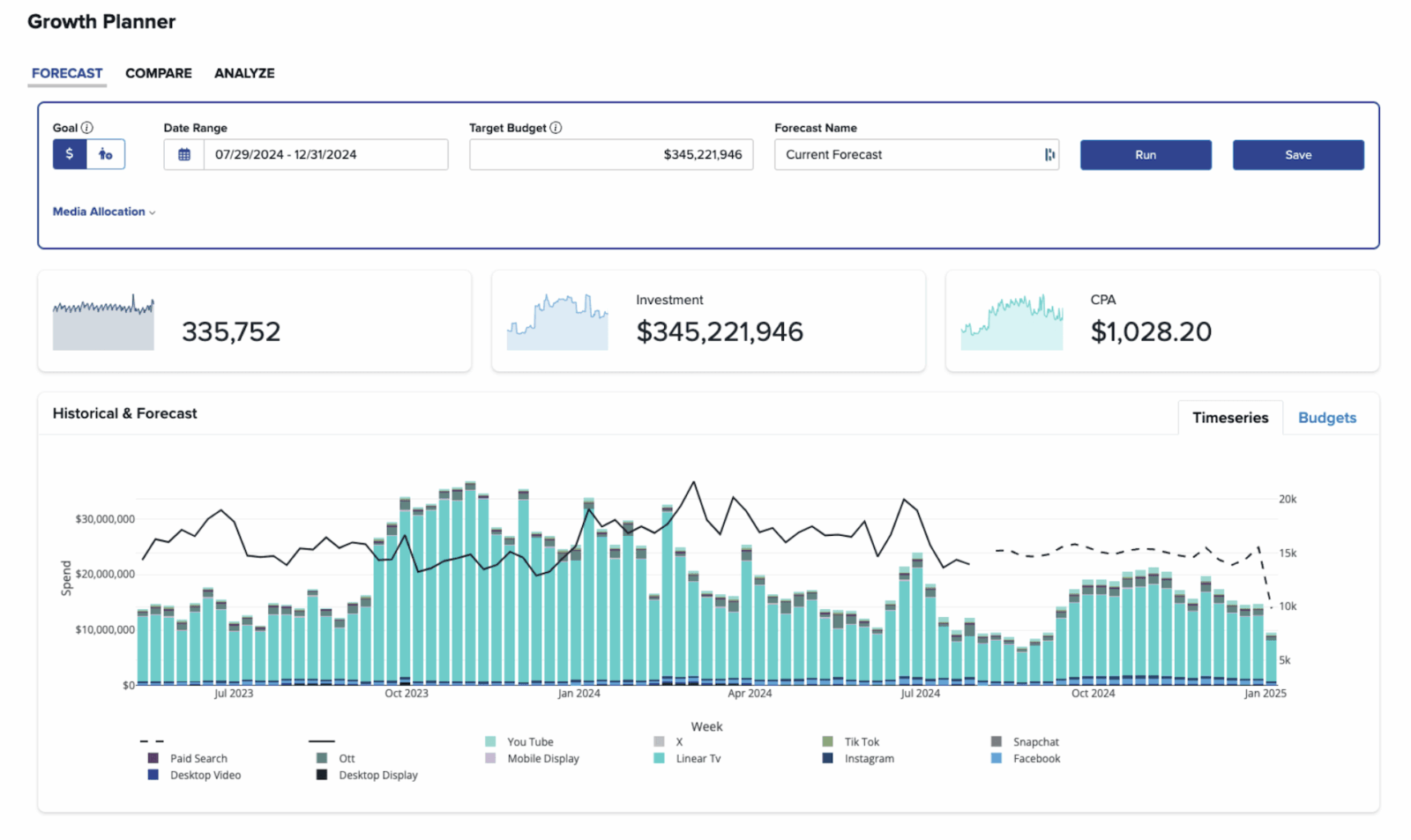Click the CPA sparkline thumbnail
Image resolution: width=1411 pixels, height=840 pixels.
pyautogui.click(x=1012, y=322)
